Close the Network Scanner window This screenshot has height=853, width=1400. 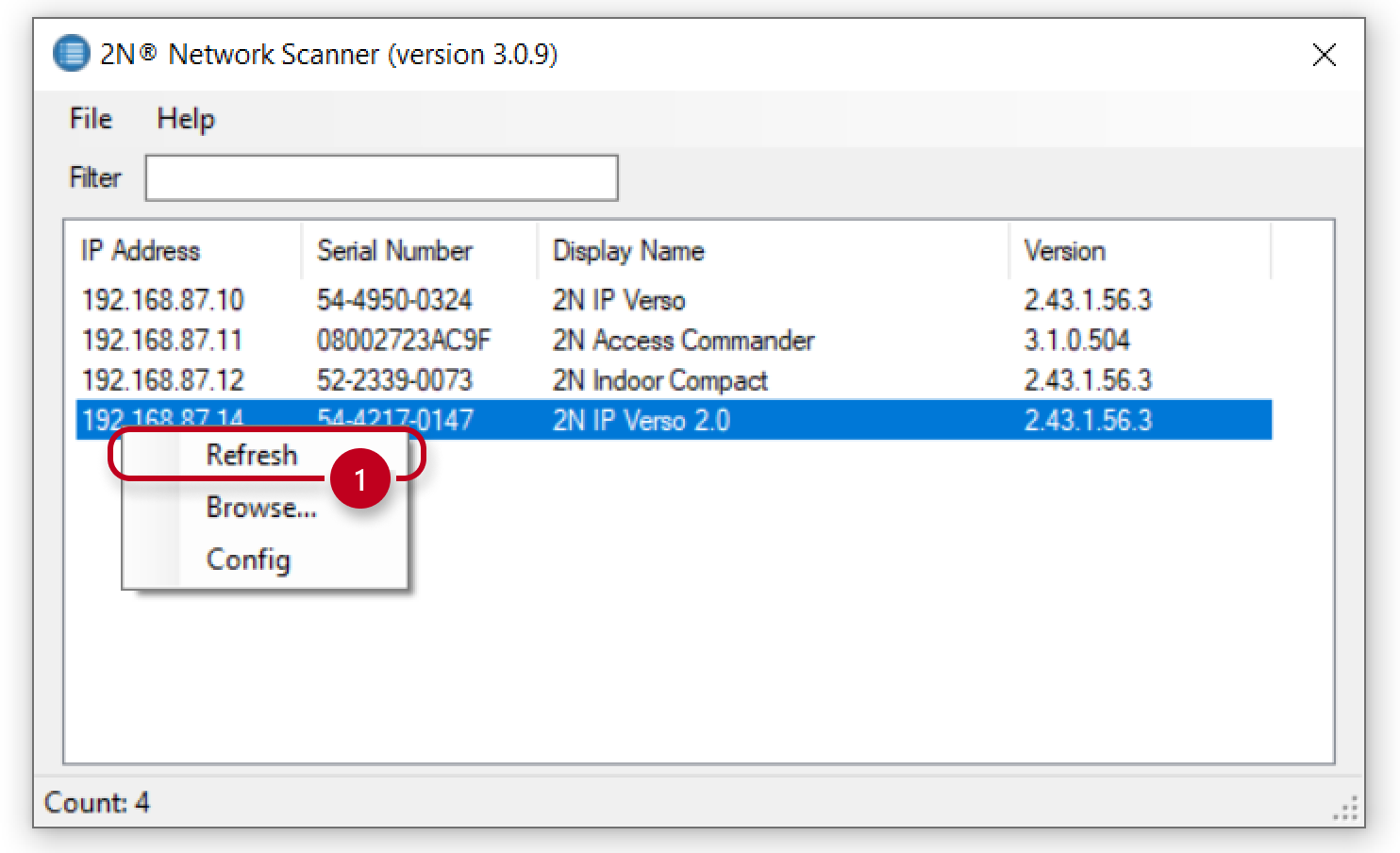coord(1324,55)
